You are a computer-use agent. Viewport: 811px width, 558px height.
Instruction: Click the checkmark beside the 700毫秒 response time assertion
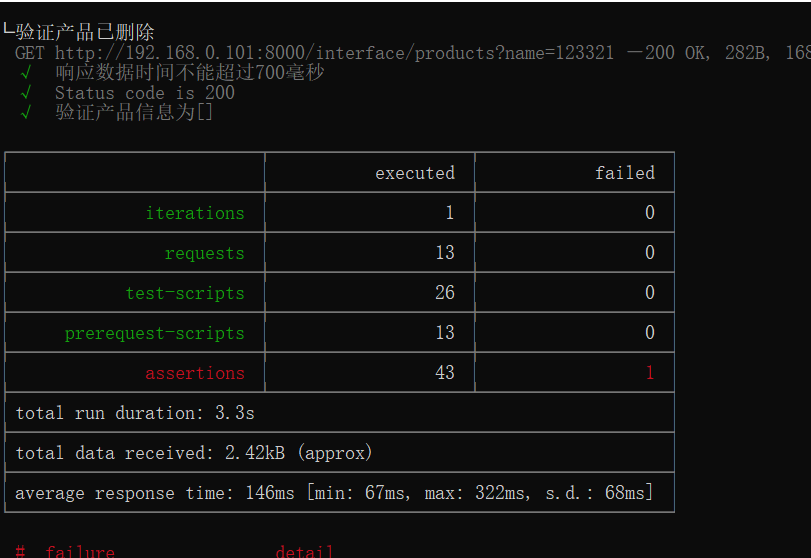tap(26, 73)
